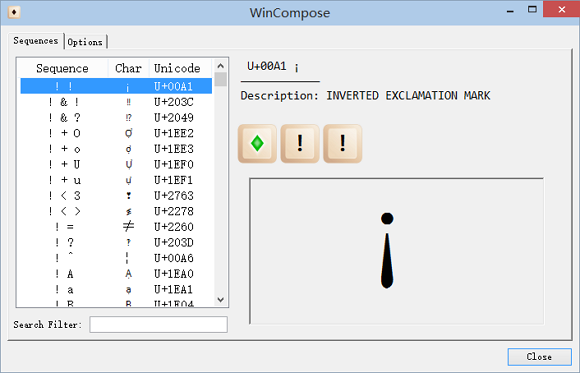Sort by the Sequence column header
Image resolution: width=580 pixels, height=373 pixels.
pyautogui.click(x=63, y=68)
